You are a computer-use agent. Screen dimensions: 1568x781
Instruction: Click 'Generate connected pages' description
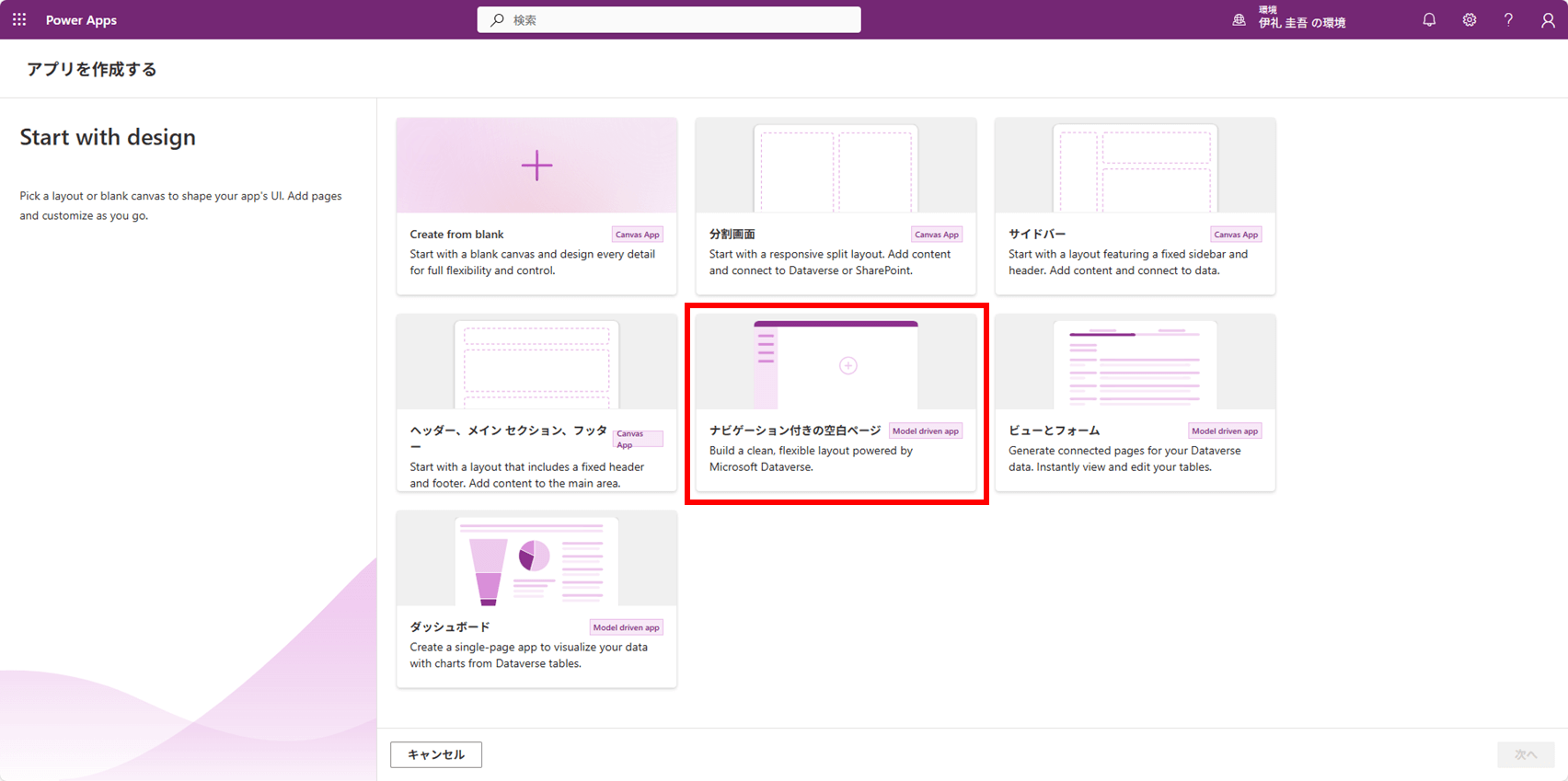pos(1124,459)
